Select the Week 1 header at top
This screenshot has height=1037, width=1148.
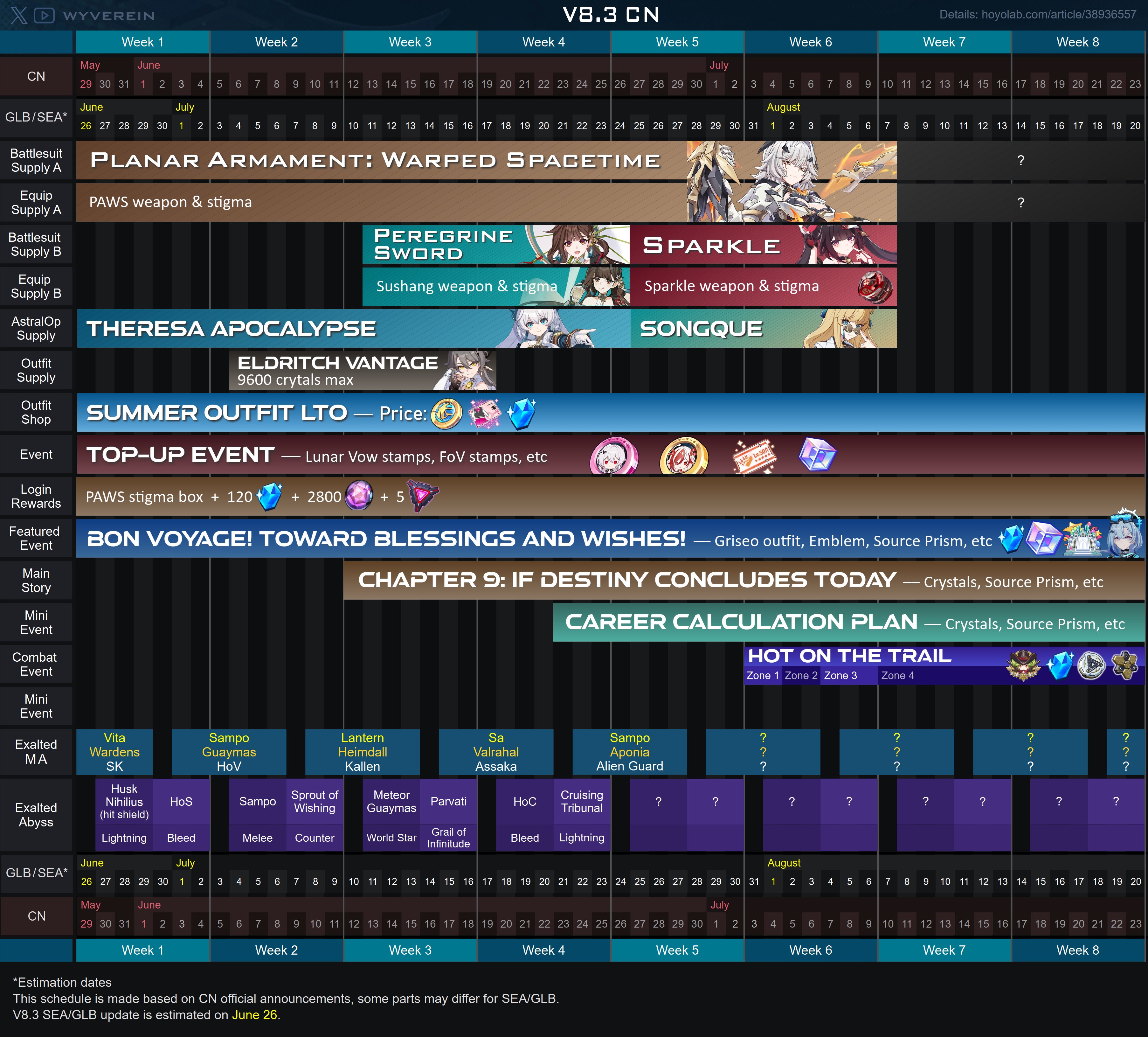click(x=143, y=42)
